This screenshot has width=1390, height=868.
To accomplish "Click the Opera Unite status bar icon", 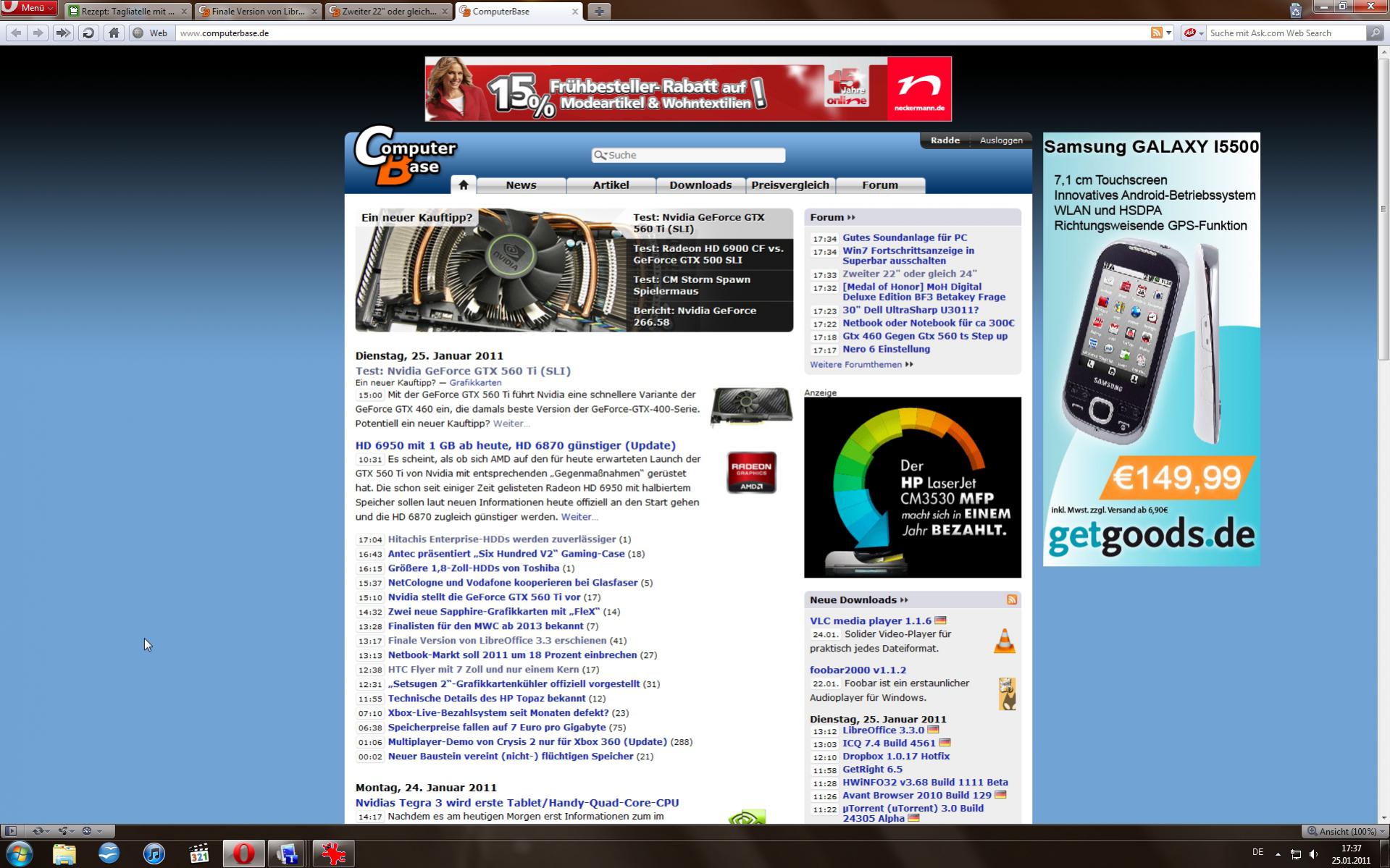I will pyautogui.click(x=63, y=831).
